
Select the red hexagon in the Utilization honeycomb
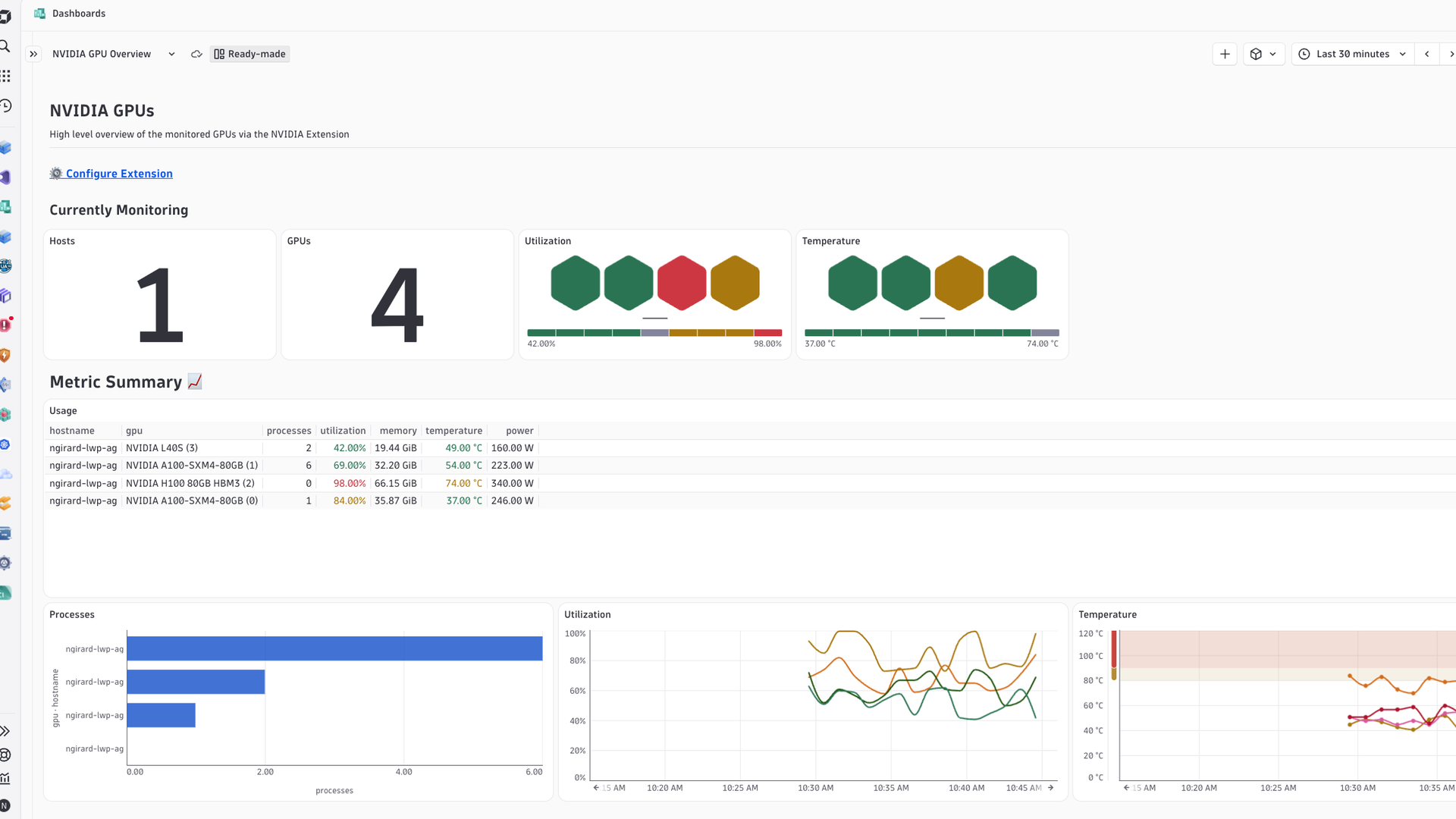(x=682, y=283)
